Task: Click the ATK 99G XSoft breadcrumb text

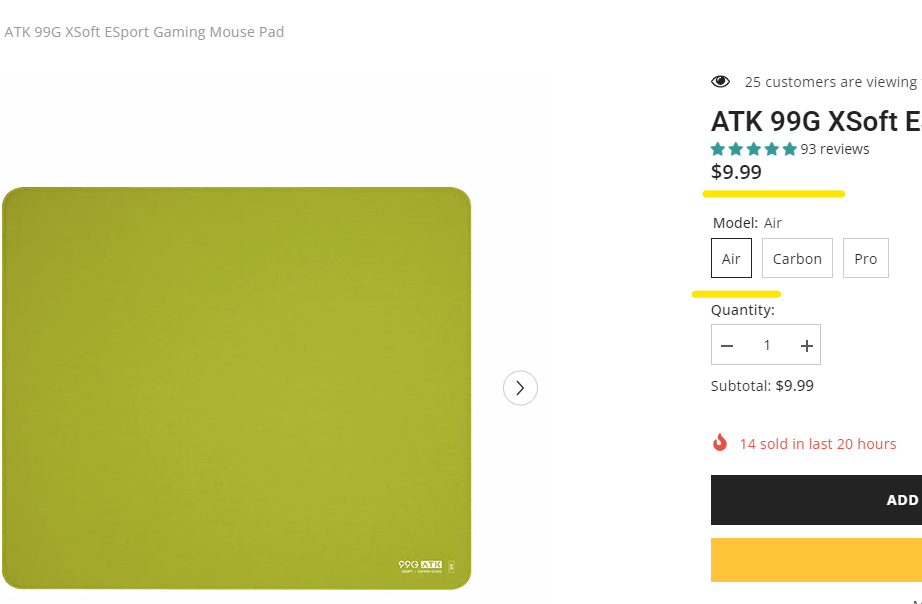Action: coord(144,32)
